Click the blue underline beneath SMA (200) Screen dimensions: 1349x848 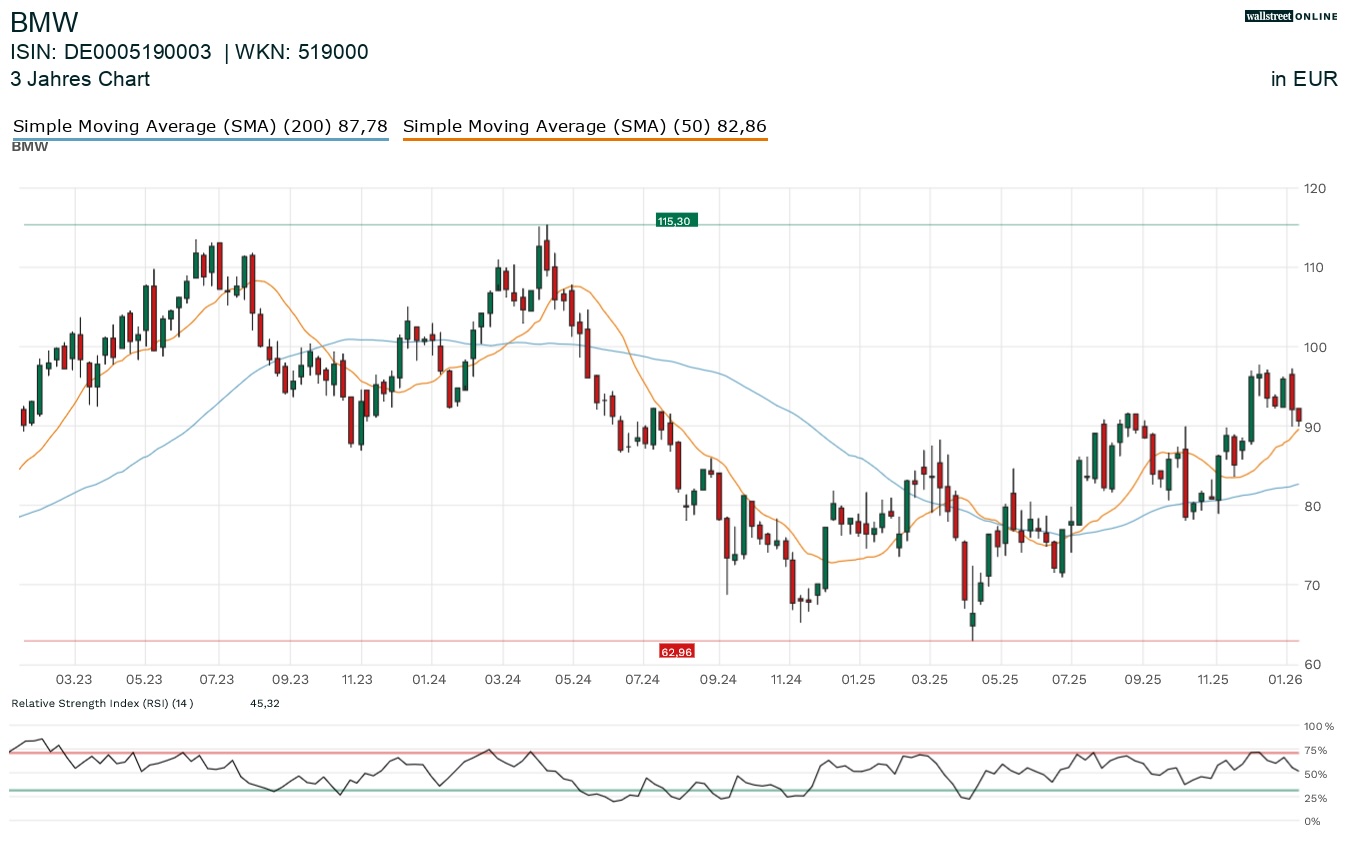(x=200, y=140)
